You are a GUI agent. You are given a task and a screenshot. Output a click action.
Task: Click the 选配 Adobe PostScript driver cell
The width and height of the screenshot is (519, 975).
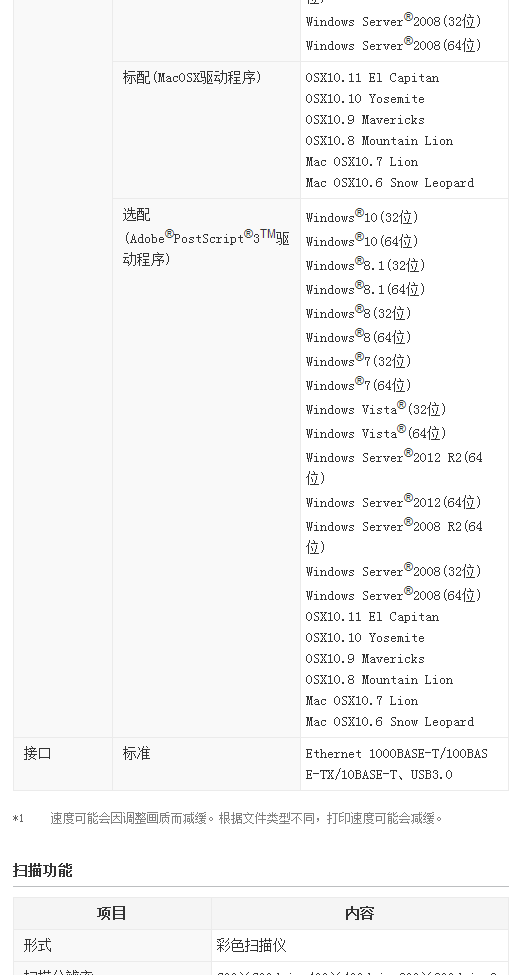206,468
